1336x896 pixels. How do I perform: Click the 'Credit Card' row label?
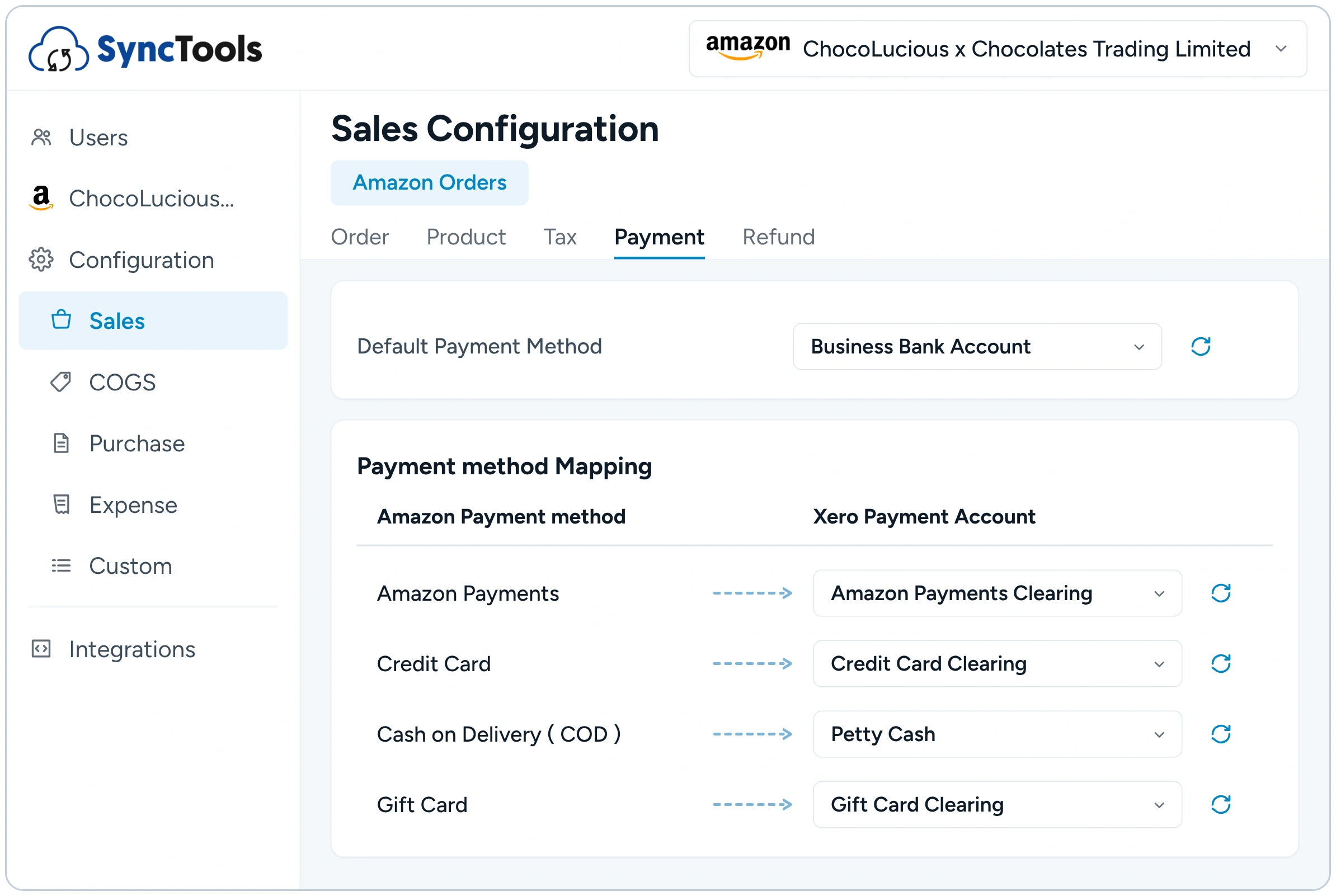pyautogui.click(x=434, y=664)
